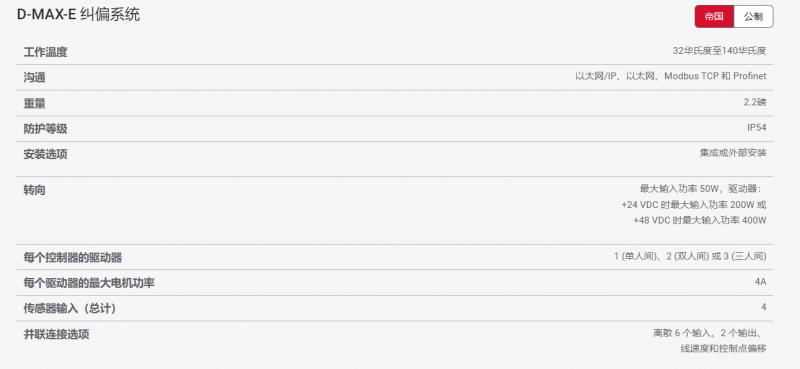The width and height of the screenshot is (800, 369).
Task: Select the 工作温度 row label
Action: pyautogui.click(x=45, y=52)
